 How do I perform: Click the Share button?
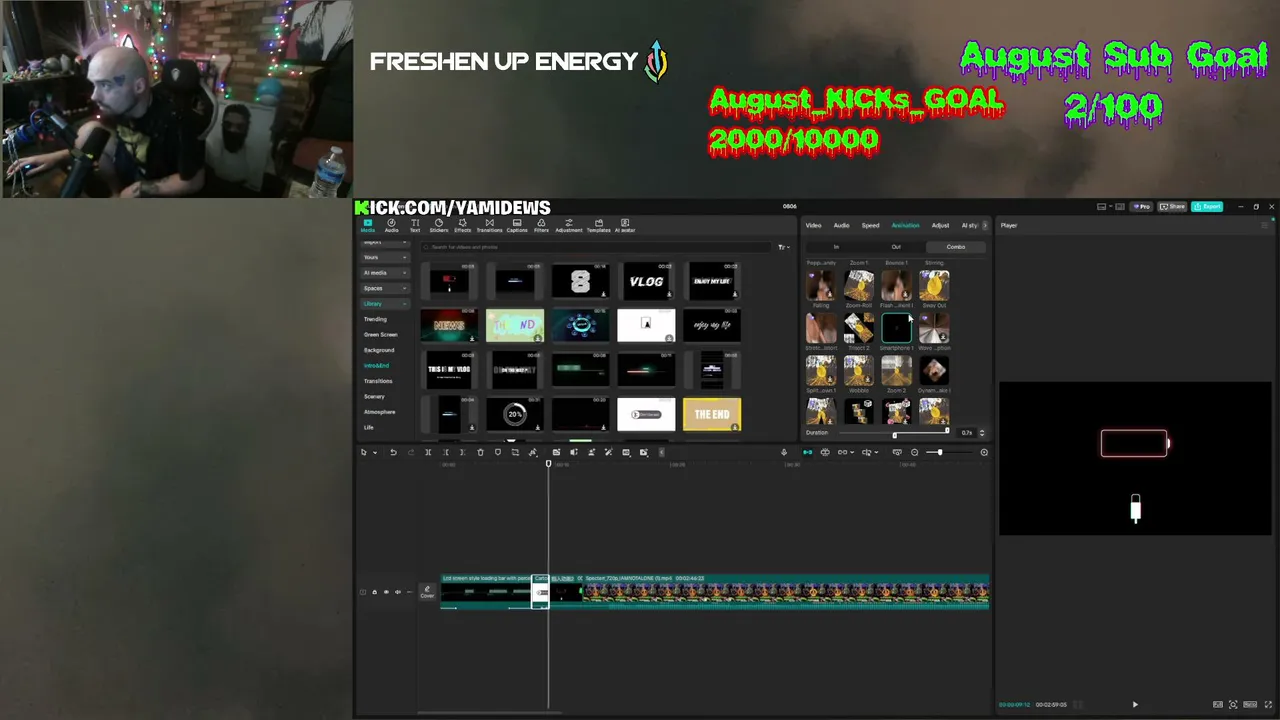(1173, 207)
